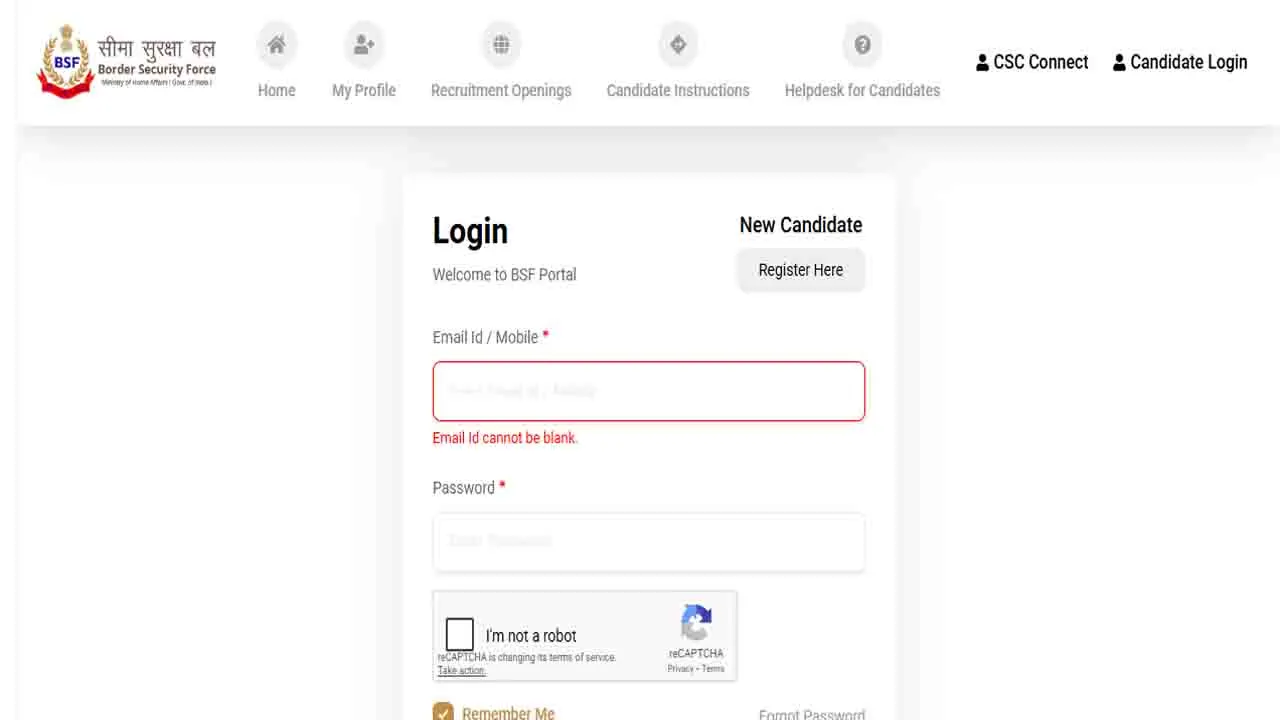The height and width of the screenshot is (720, 1280).
Task: Open the Recruitment Openings menu item
Action: click(x=501, y=90)
